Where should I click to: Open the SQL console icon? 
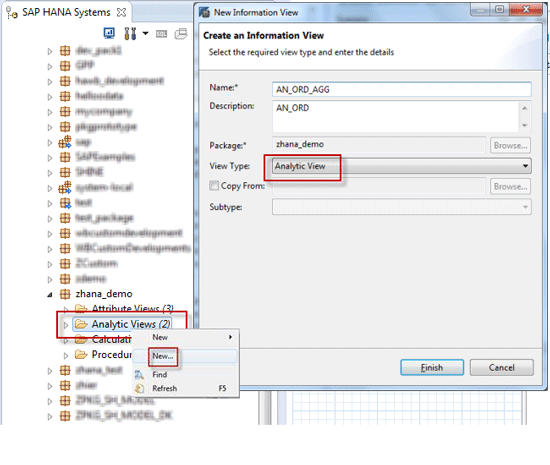coord(161,34)
